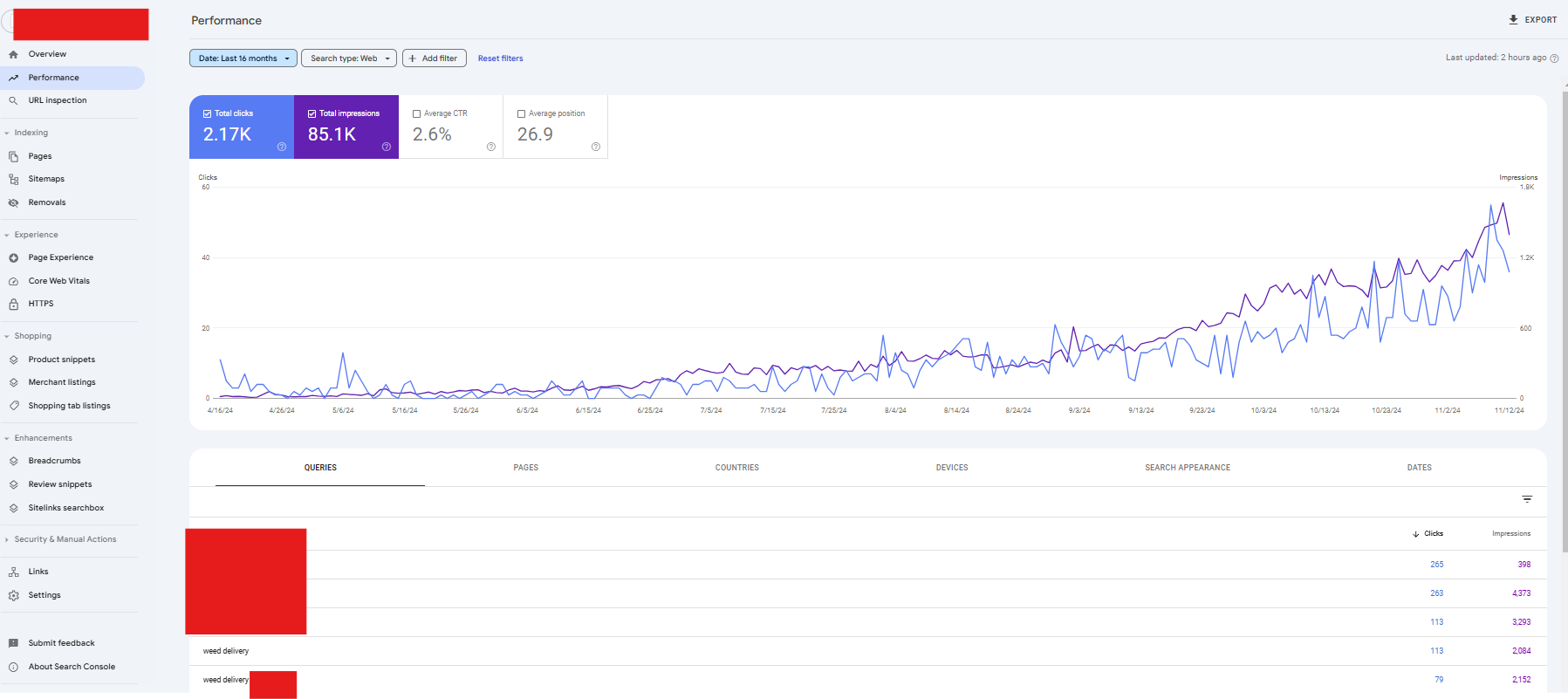Switch to the Countries tab
The width and height of the screenshot is (1568, 699).
pyautogui.click(x=737, y=468)
